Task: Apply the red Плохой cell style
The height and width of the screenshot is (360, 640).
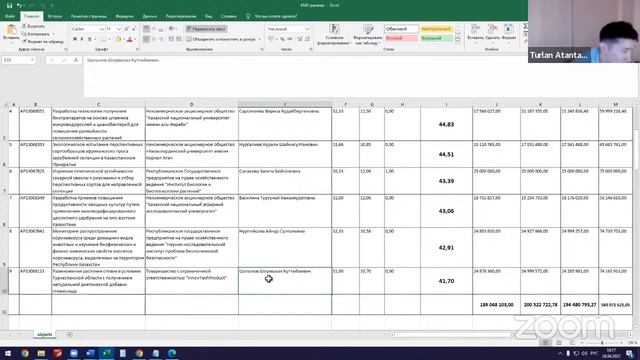Action: coord(401,38)
